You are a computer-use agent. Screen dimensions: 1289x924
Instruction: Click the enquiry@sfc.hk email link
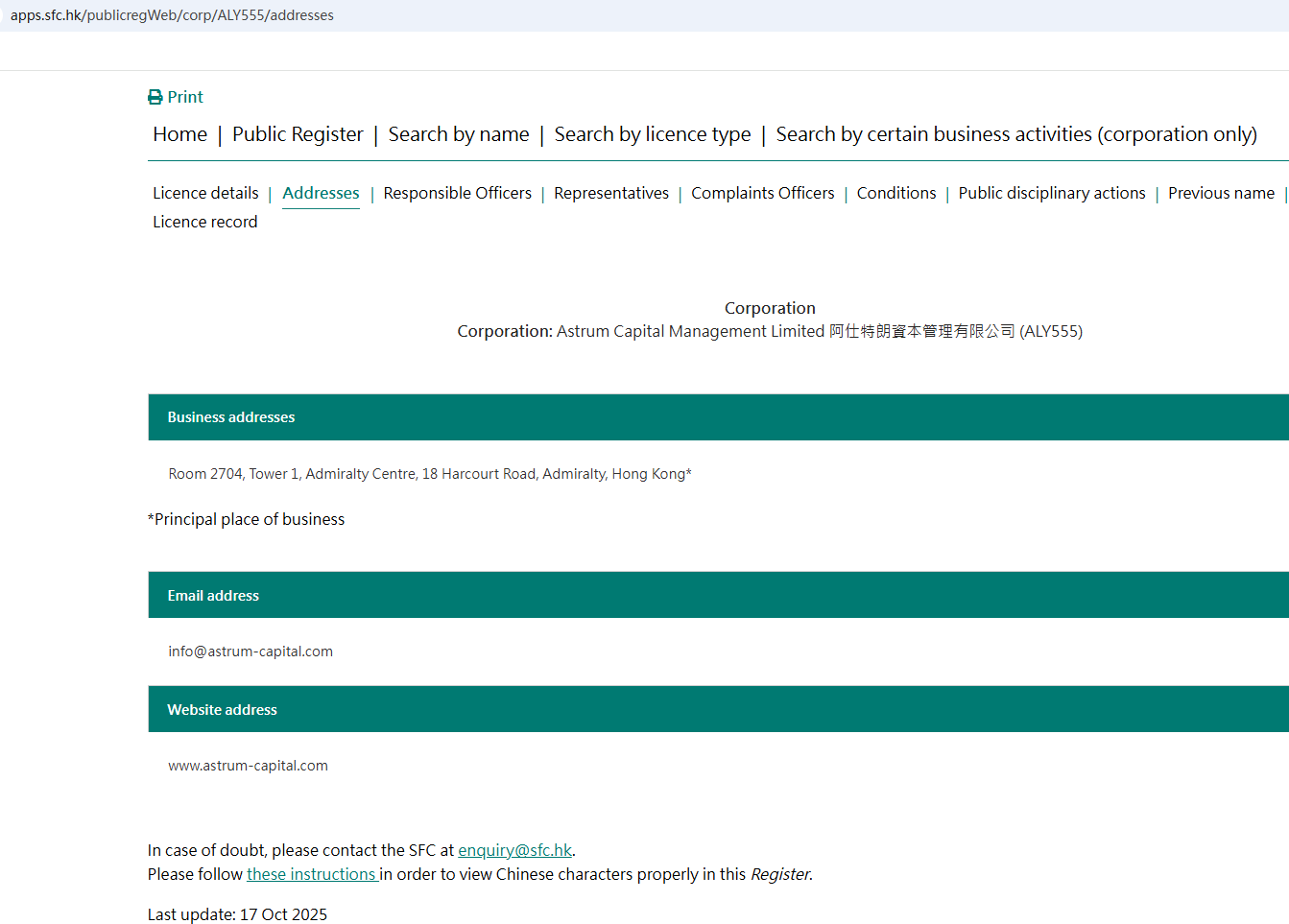514,850
